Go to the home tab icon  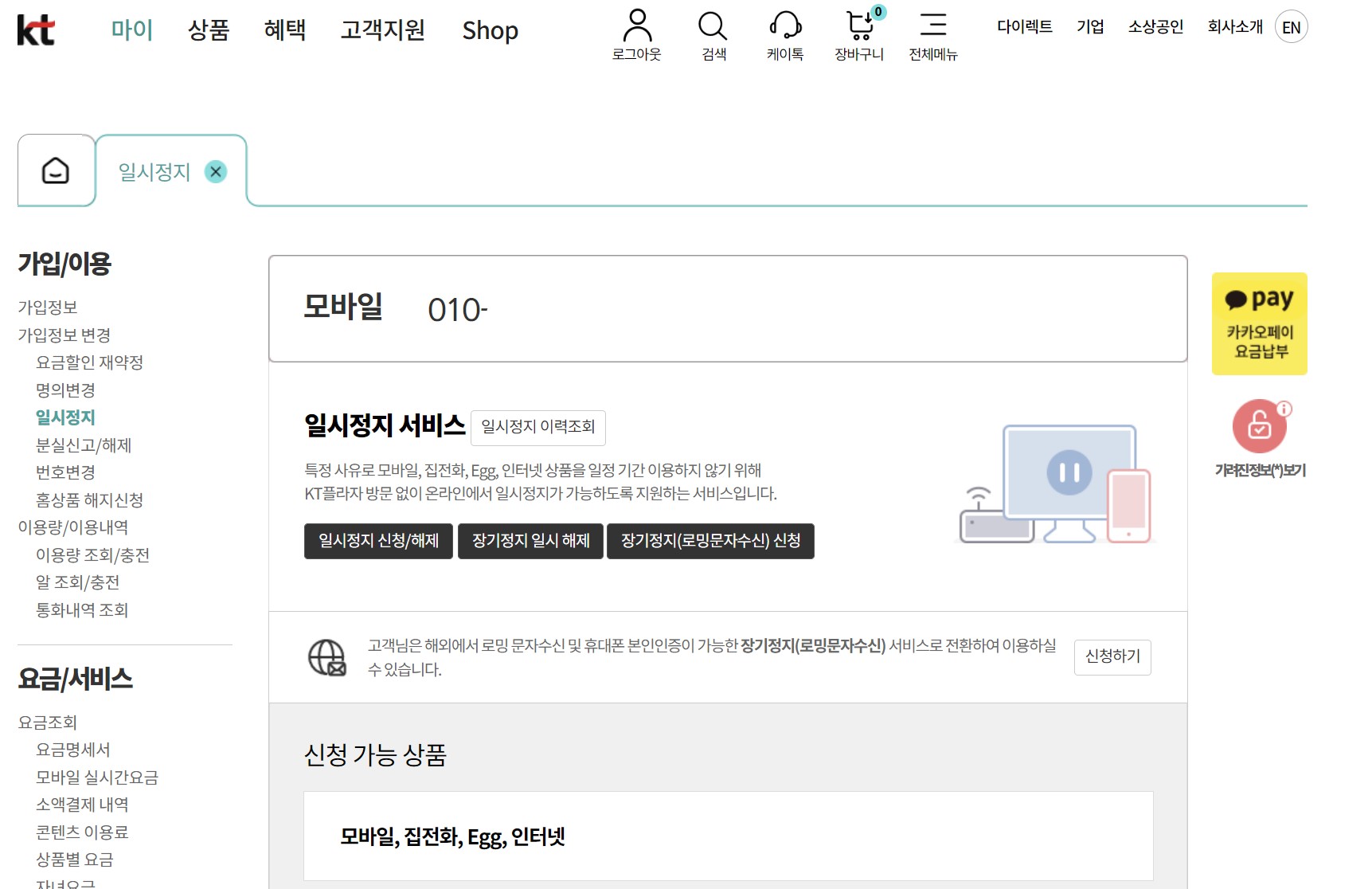pos(56,170)
